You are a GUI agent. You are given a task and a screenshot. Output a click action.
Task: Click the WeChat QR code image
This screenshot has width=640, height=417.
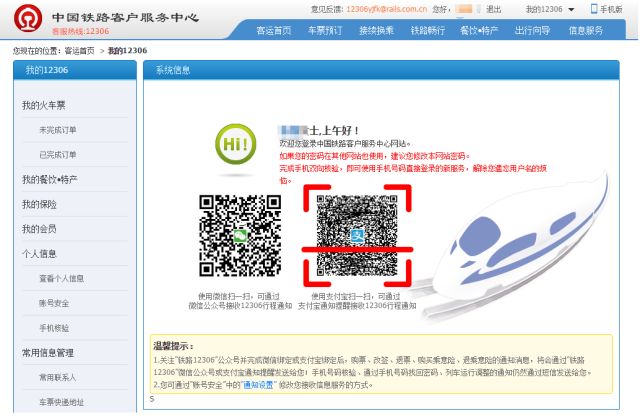coord(240,235)
